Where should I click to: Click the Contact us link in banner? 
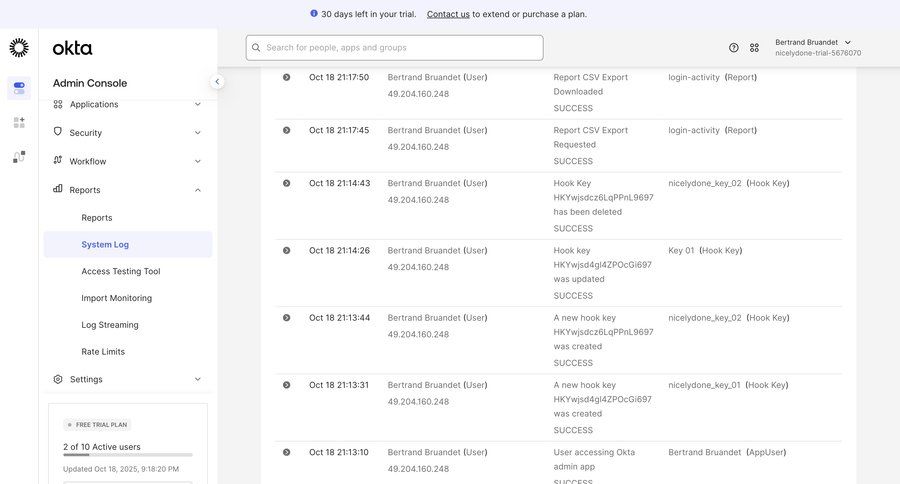448,14
